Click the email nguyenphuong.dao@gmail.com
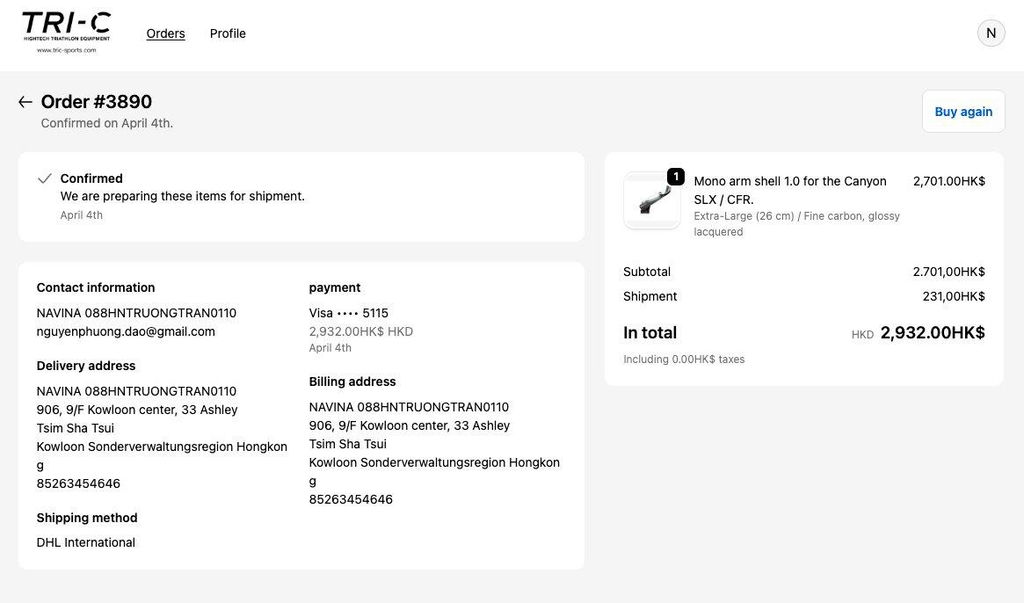This screenshot has height=603, width=1024. (125, 331)
